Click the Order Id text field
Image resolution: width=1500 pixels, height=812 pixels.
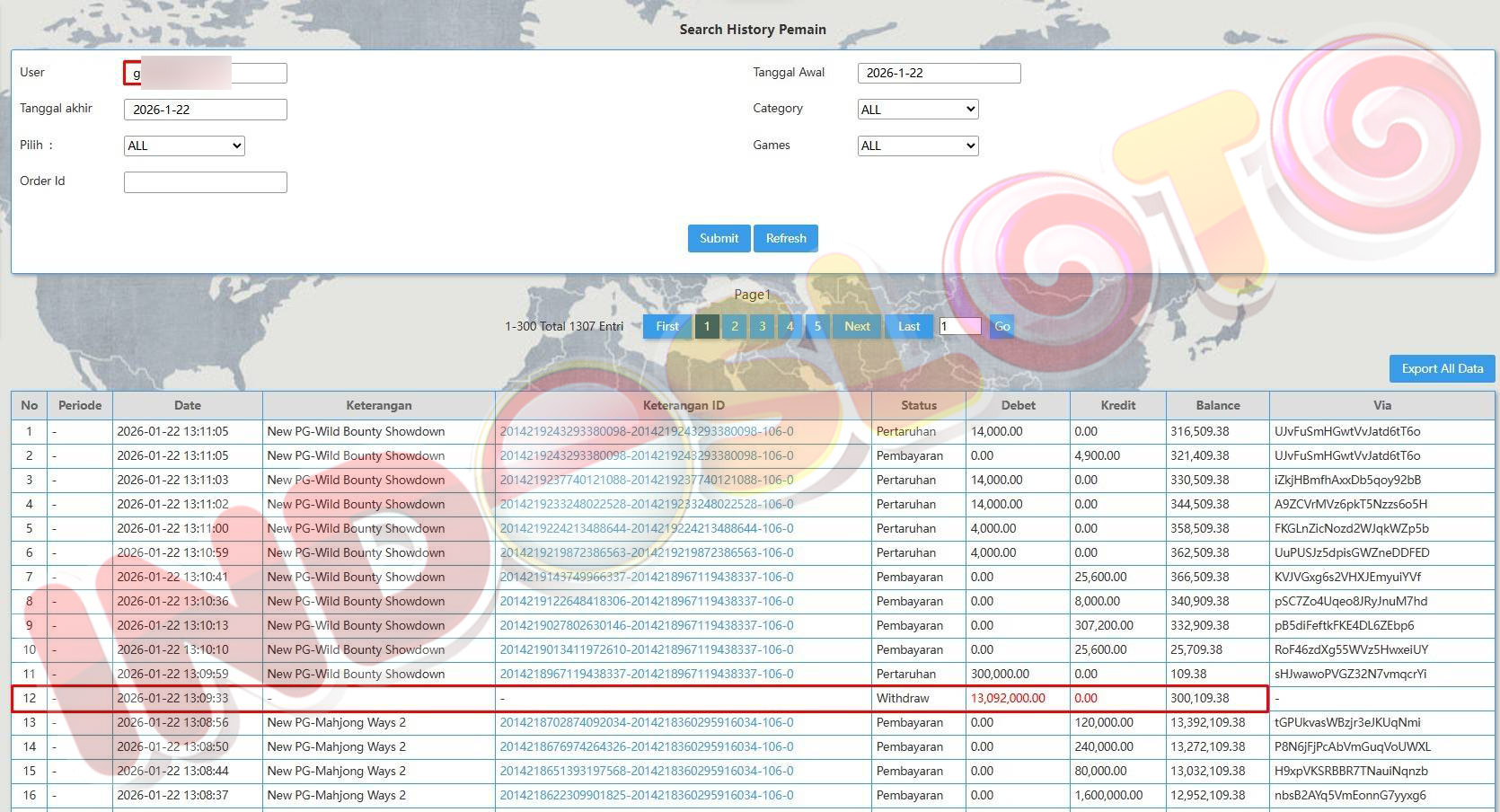click(x=205, y=182)
